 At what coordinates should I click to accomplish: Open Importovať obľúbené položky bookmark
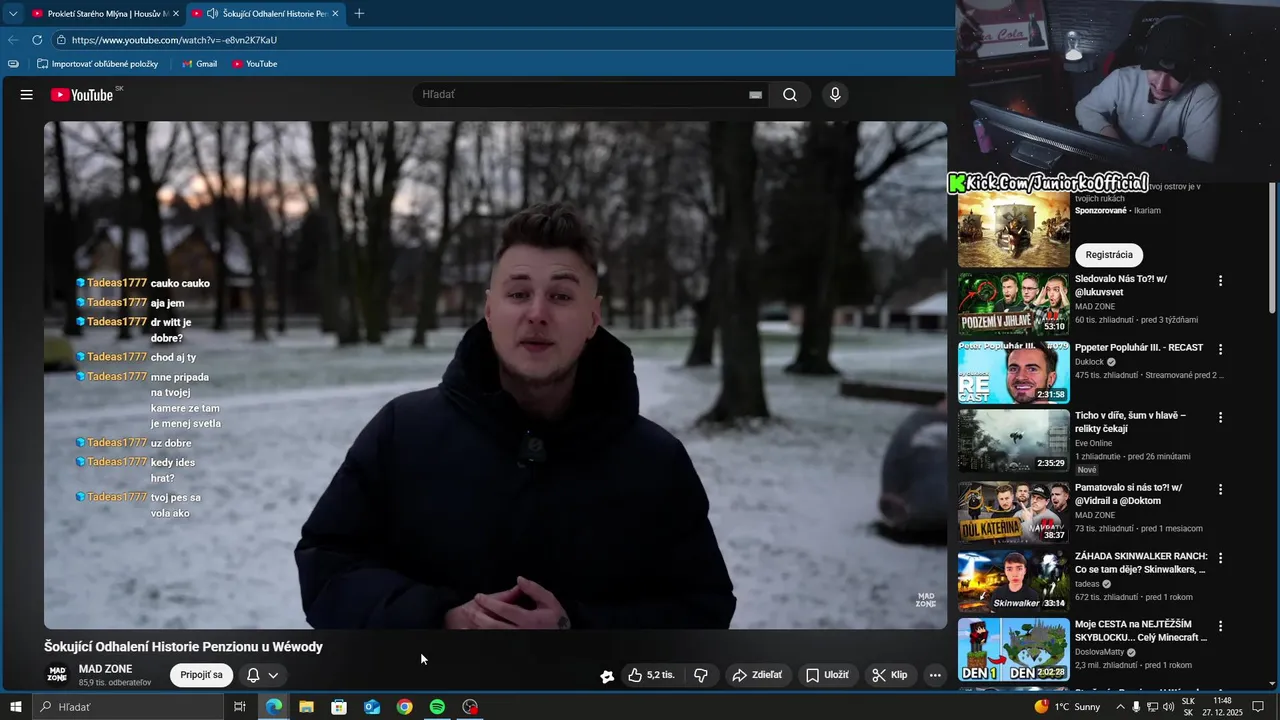click(97, 64)
